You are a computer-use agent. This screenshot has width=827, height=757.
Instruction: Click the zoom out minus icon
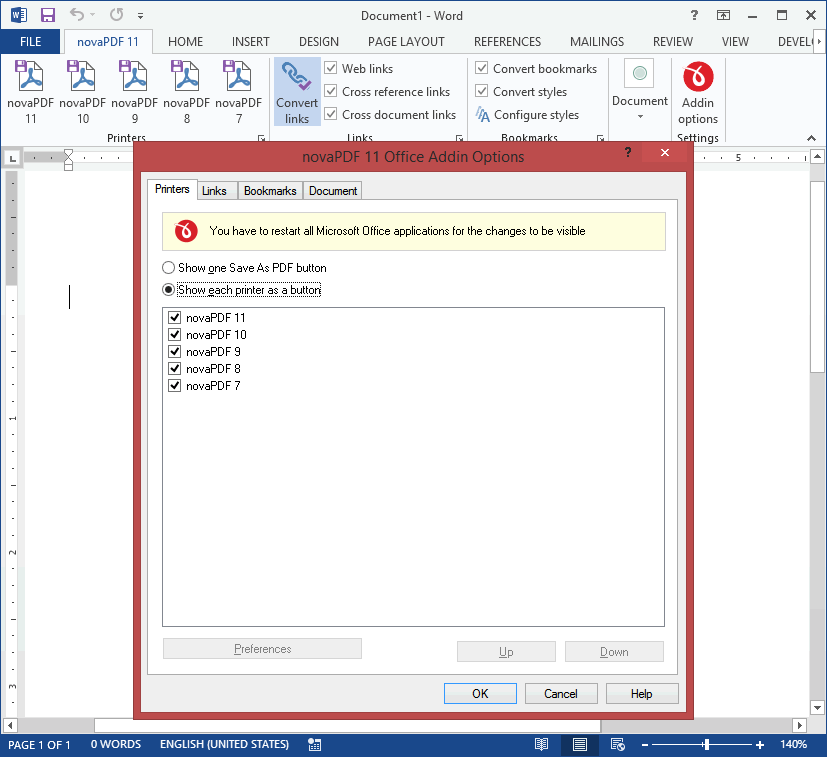tap(645, 745)
